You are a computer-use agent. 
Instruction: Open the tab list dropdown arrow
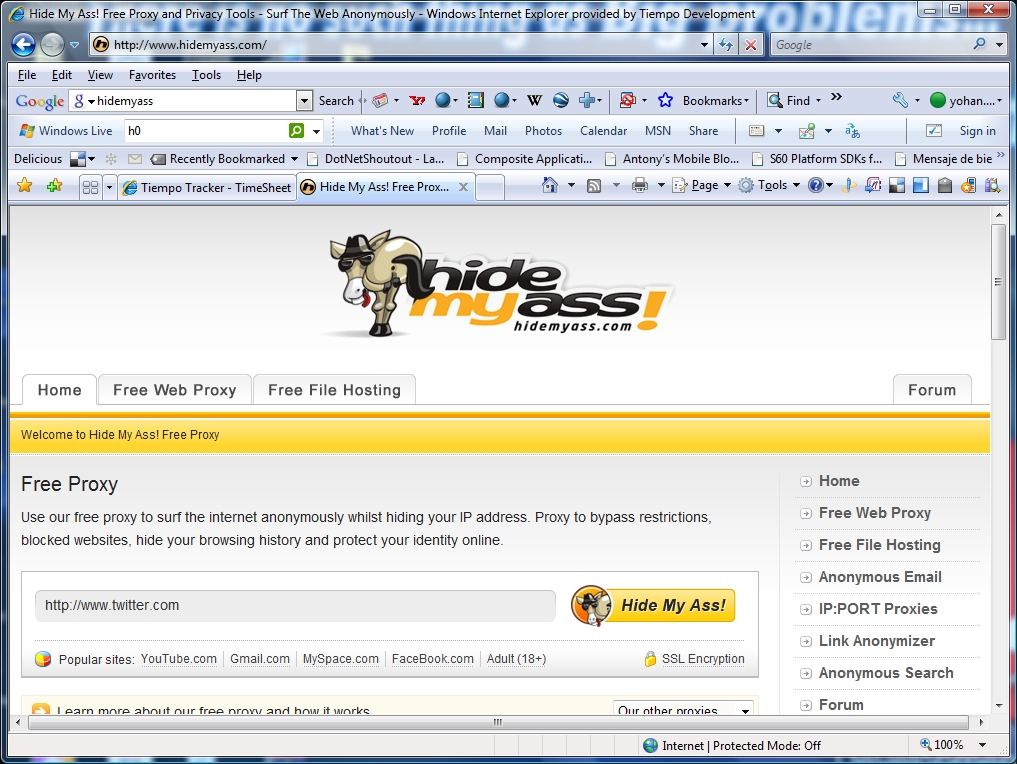point(109,187)
